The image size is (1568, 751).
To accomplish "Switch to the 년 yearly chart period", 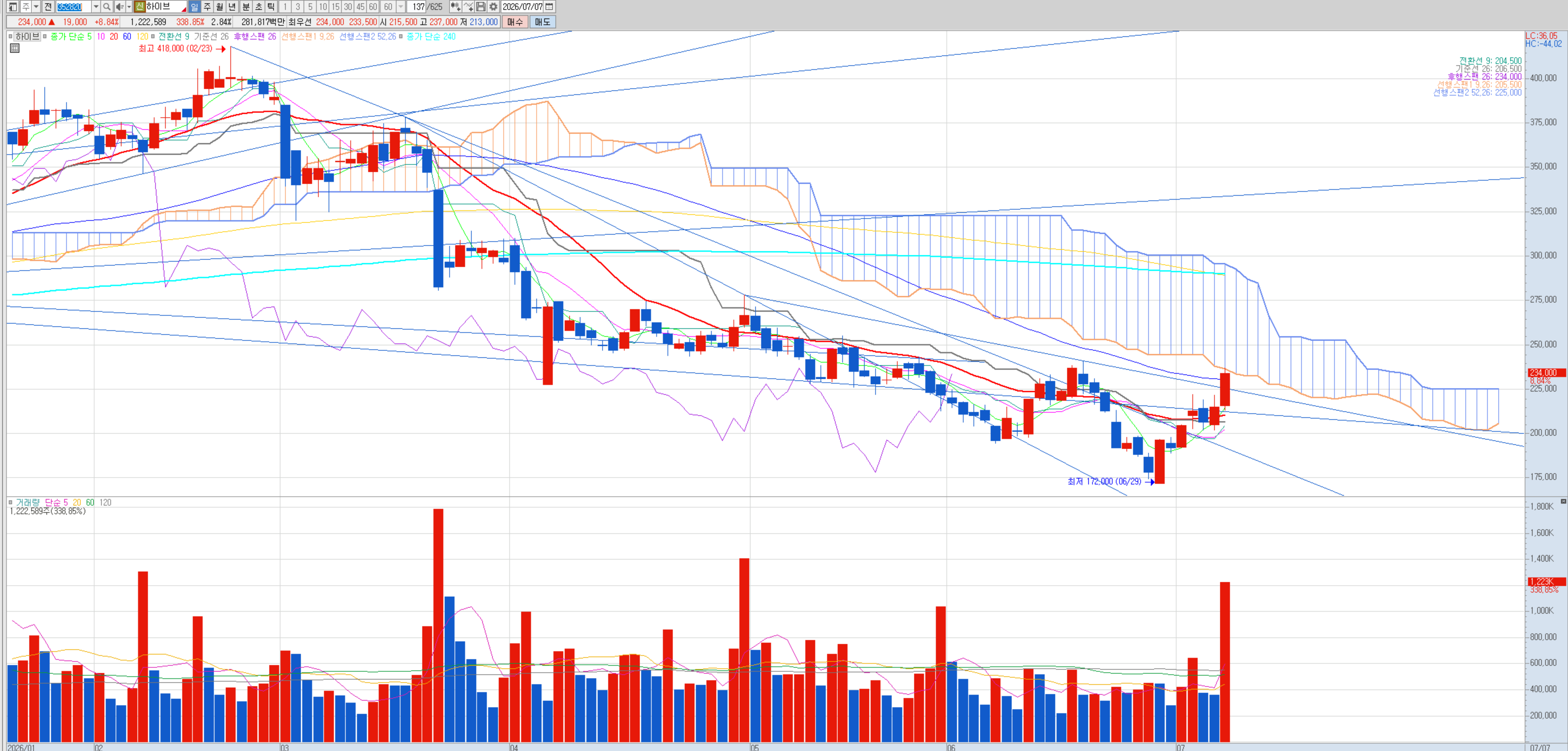I will pyautogui.click(x=233, y=7).
